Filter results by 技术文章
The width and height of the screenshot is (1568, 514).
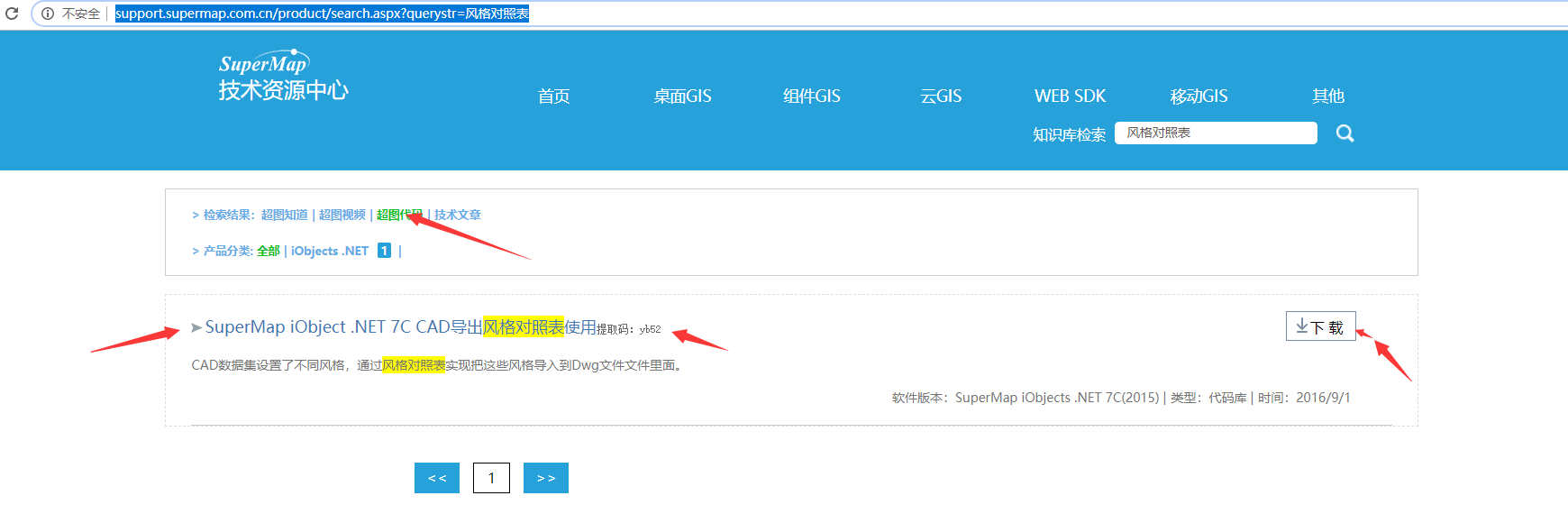(458, 215)
